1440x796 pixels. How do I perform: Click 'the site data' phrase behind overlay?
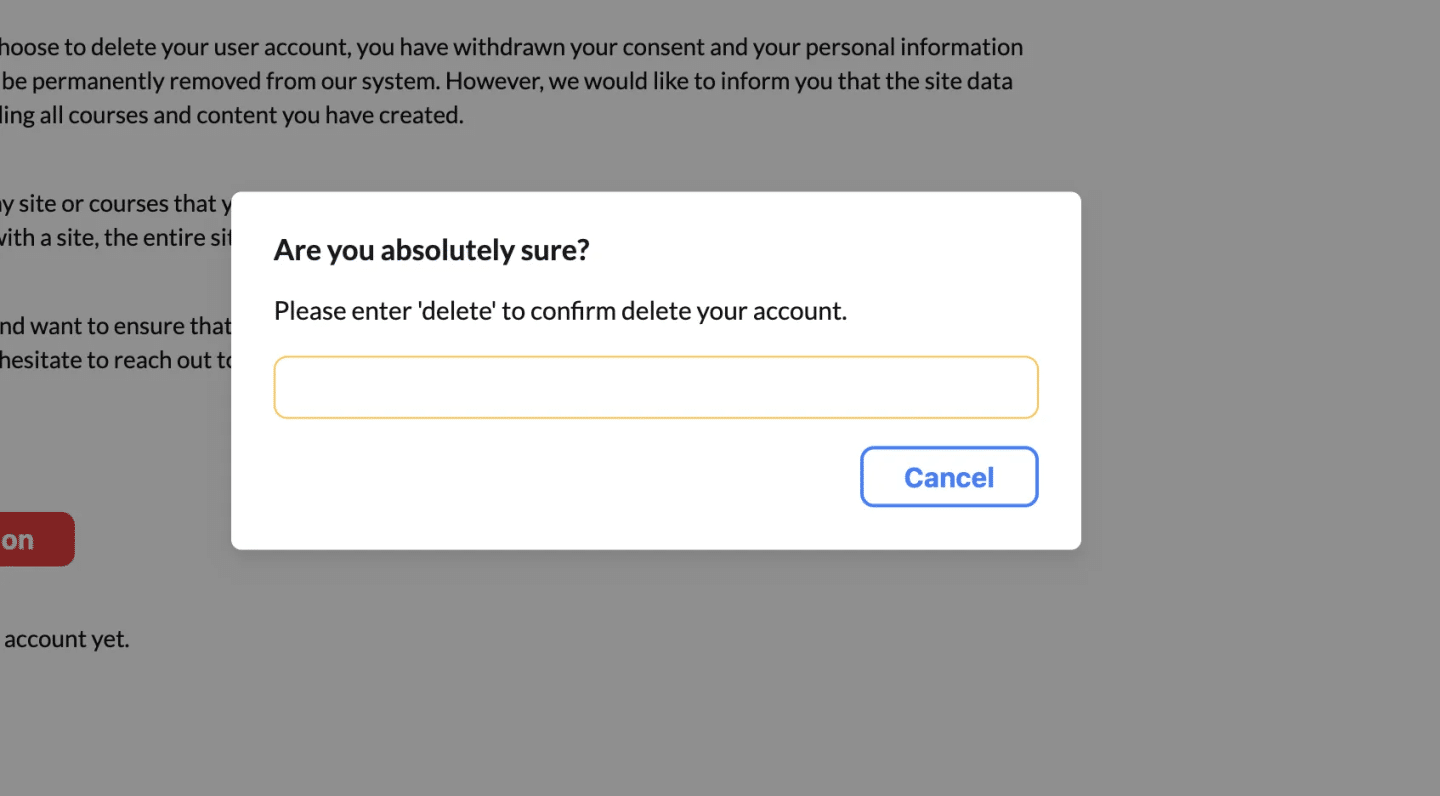click(x=949, y=81)
